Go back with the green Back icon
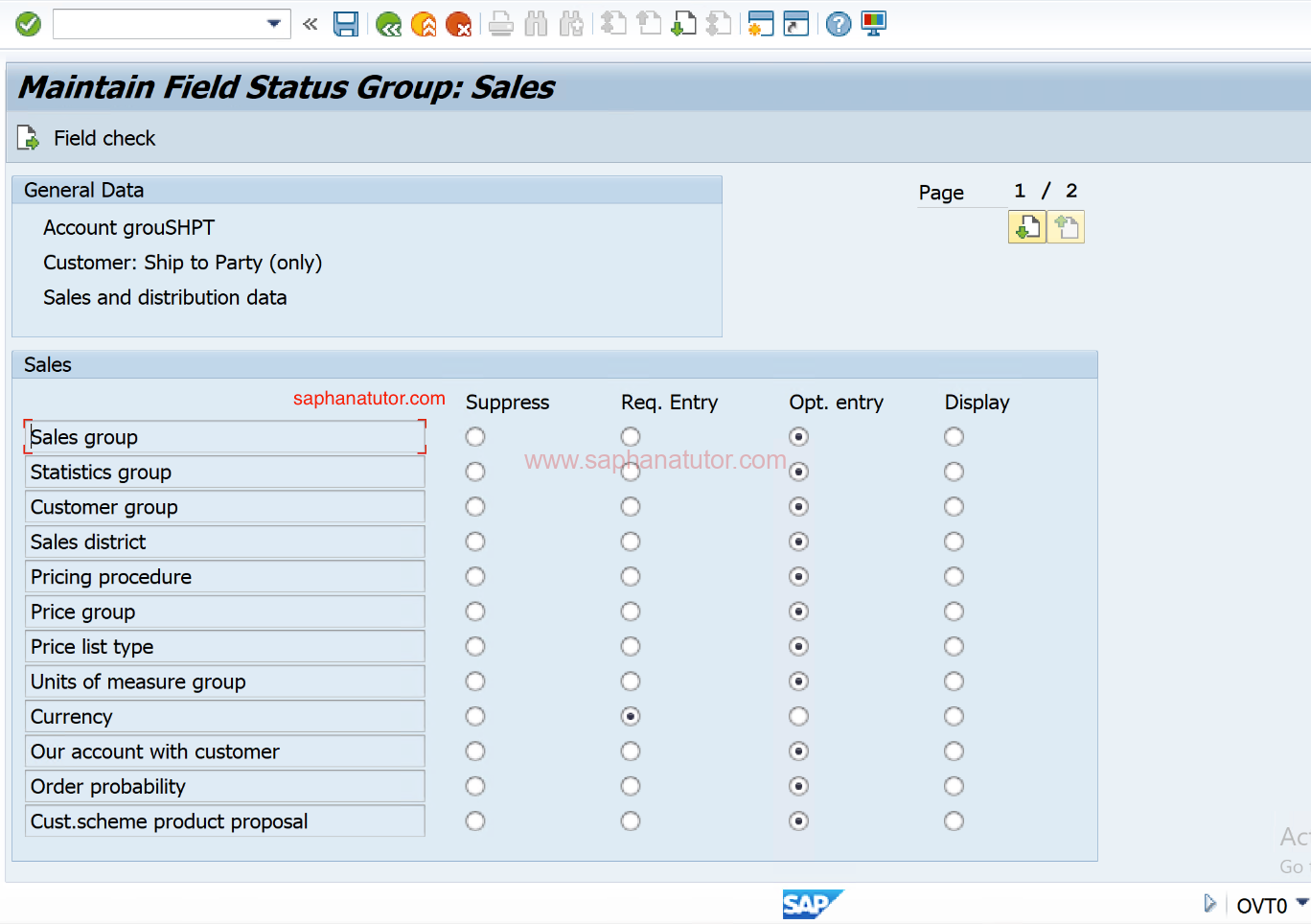Image resolution: width=1311 pixels, height=924 pixels. coord(388,24)
